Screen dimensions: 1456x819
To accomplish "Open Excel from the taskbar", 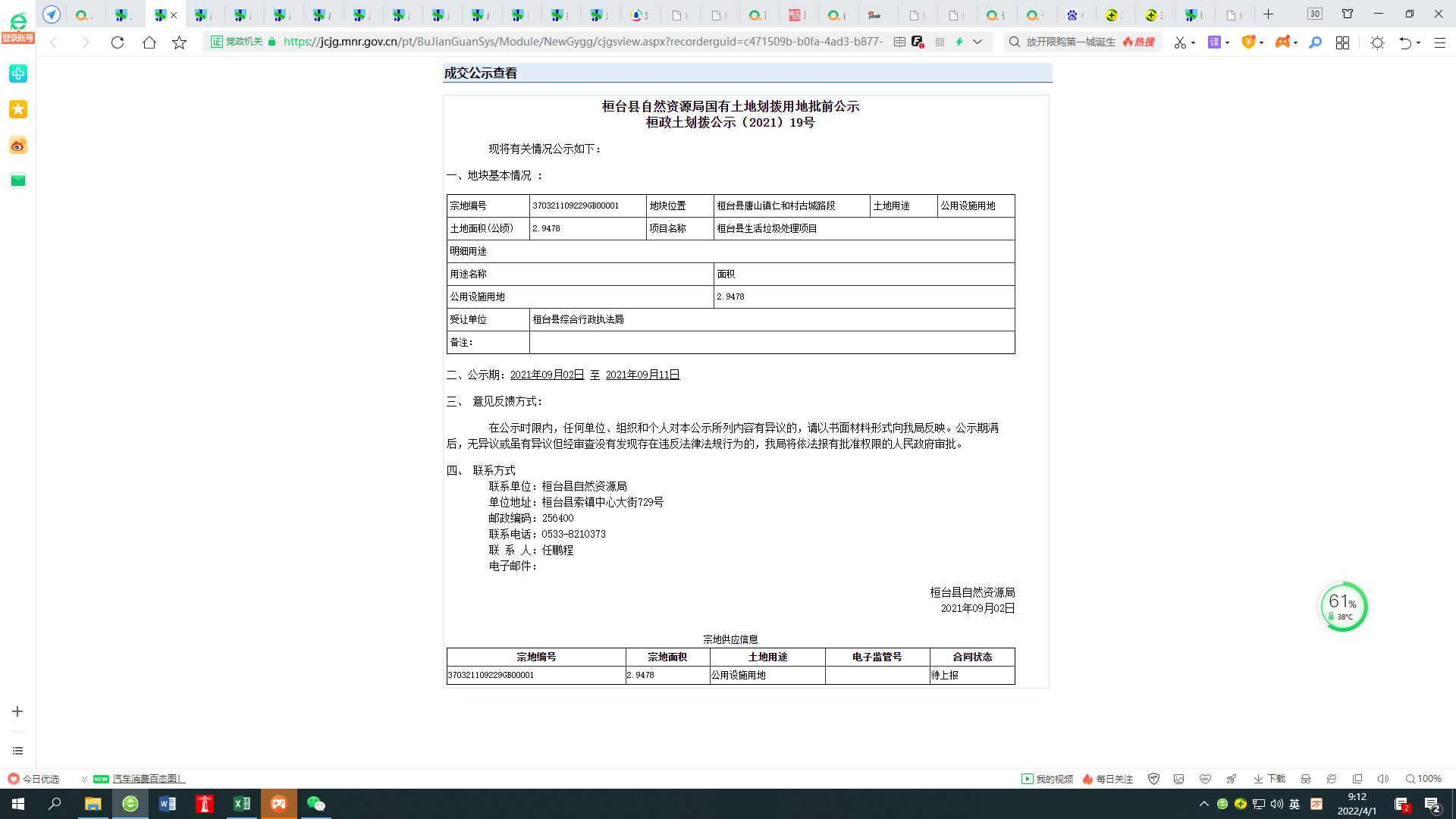I will (x=242, y=804).
